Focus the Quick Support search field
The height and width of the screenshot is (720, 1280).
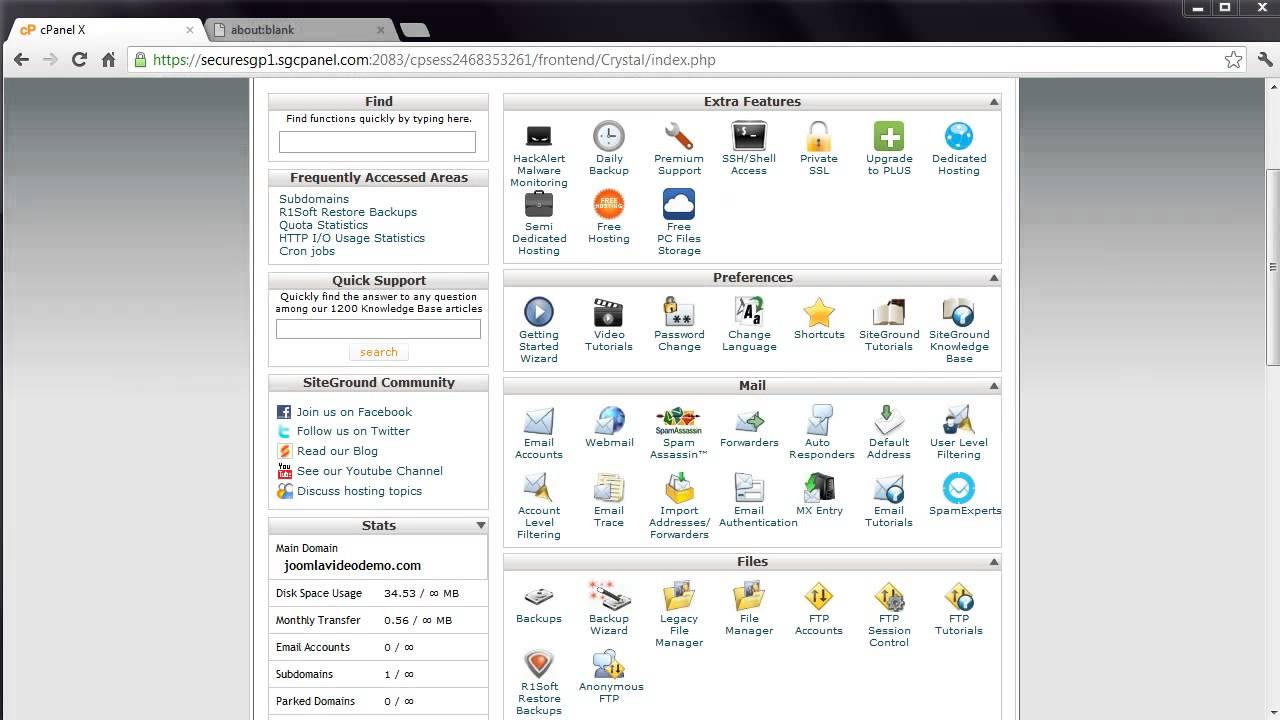378,329
